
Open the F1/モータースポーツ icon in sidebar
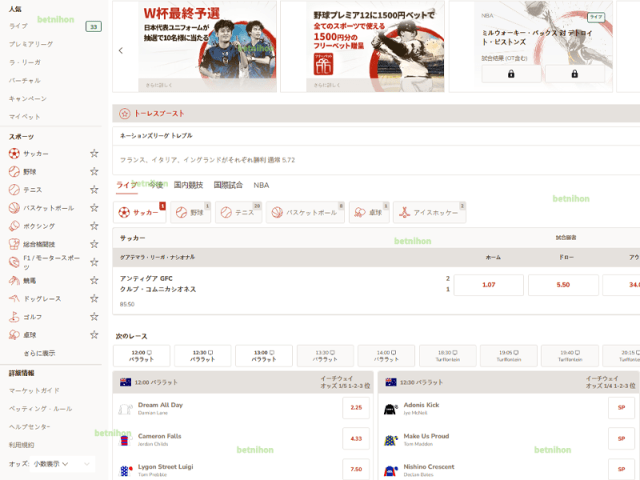14,262
